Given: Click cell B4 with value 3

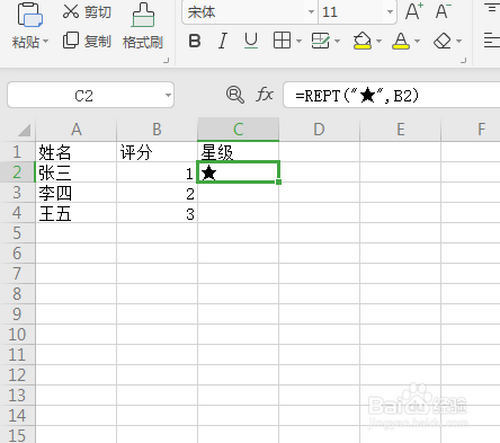Looking at the screenshot, I should coord(157,213).
